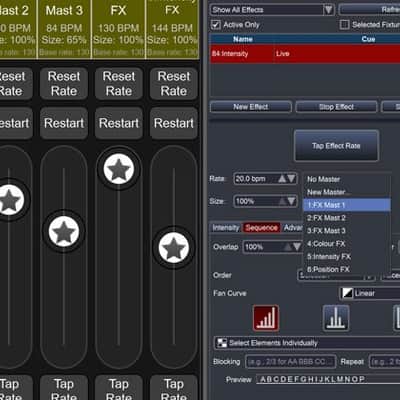Increase Overlap with the up arrow

(x=288, y=247)
